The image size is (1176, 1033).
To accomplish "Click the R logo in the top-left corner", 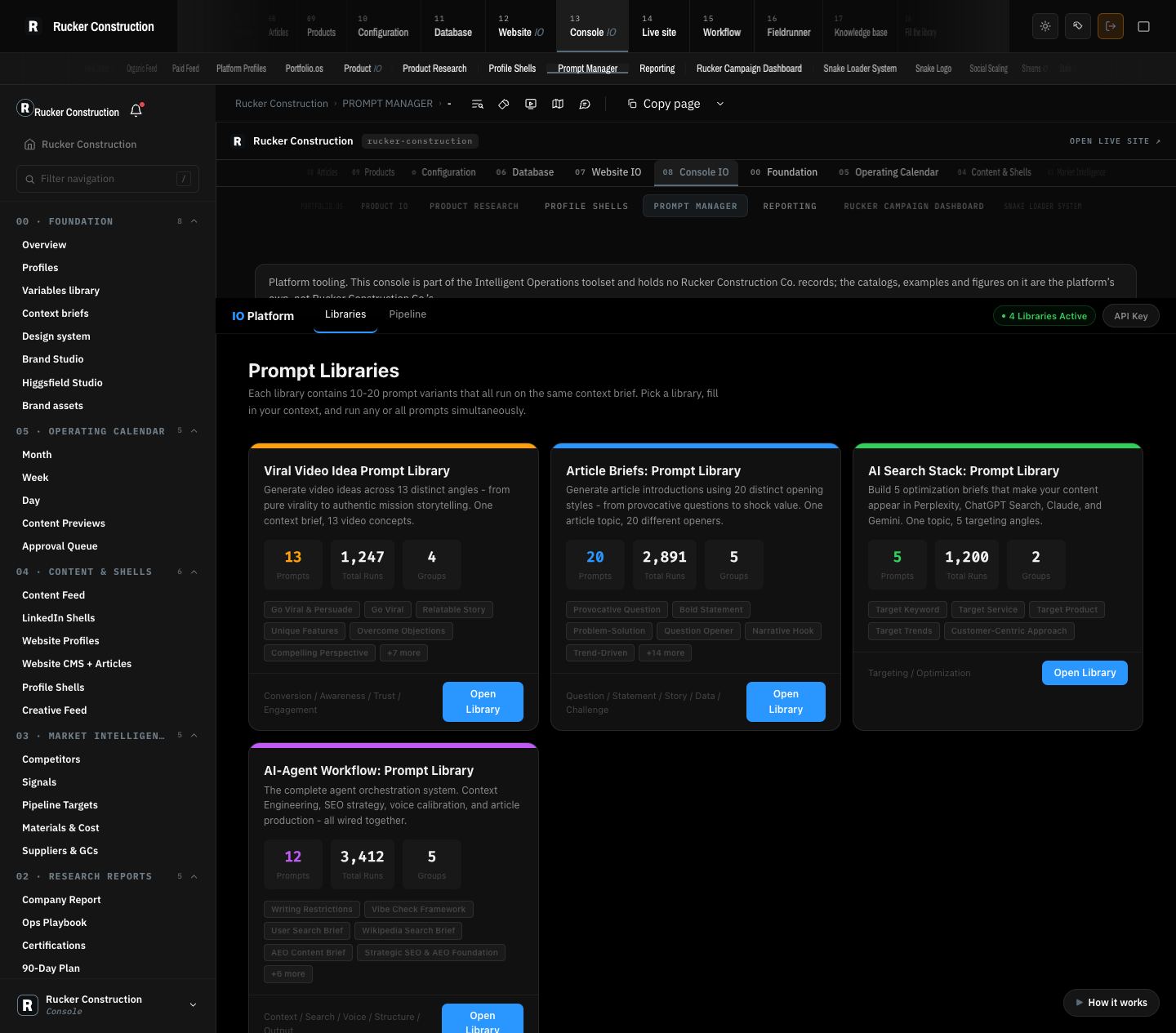I will point(33,26).
